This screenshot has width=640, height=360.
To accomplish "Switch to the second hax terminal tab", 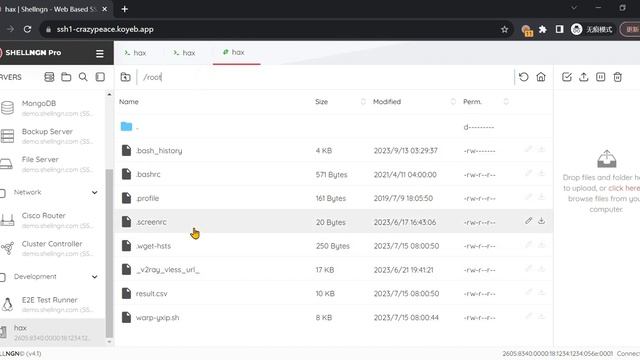I will (184, 53).
